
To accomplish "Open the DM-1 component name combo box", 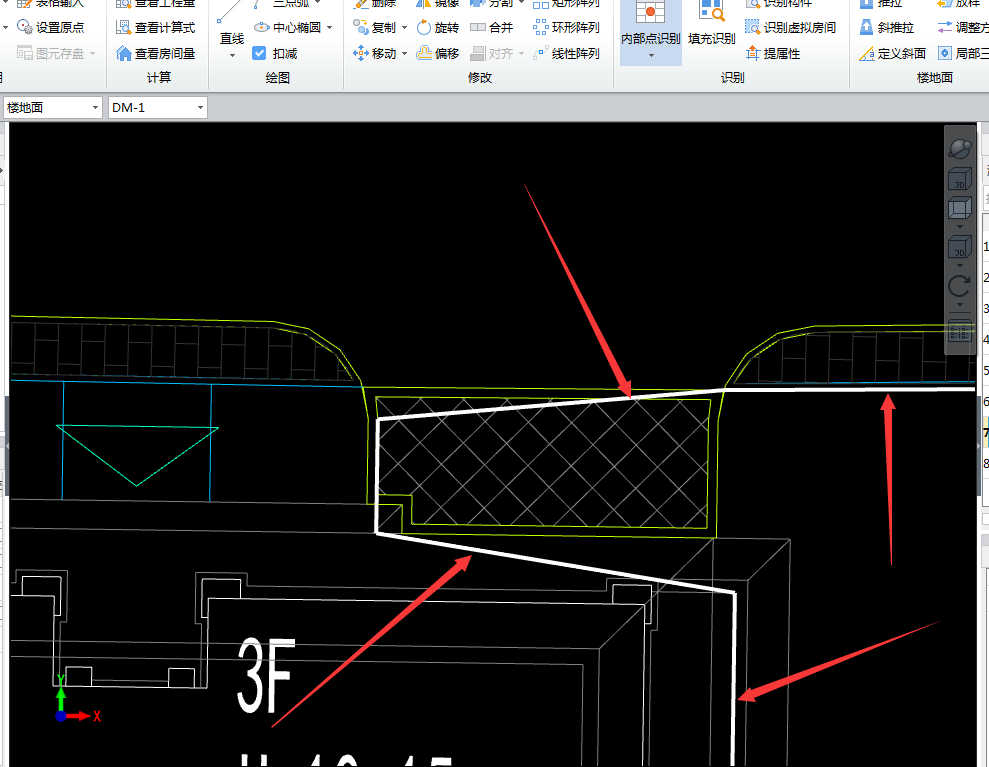I will 158,108.
